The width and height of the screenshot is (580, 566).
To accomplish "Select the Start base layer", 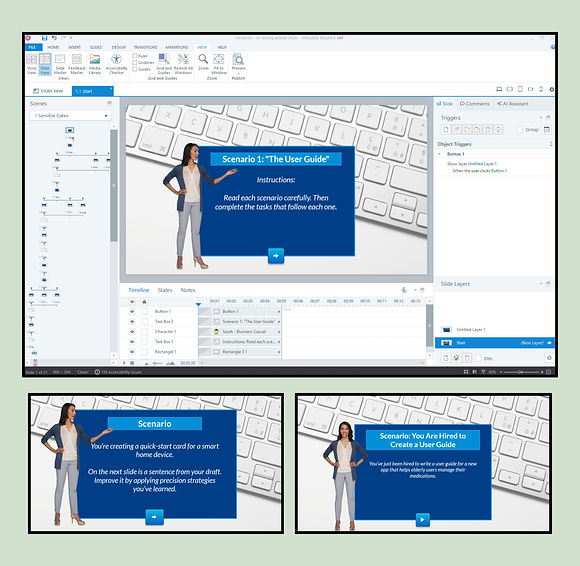I will pyautogui.click(x=494, y=343).
